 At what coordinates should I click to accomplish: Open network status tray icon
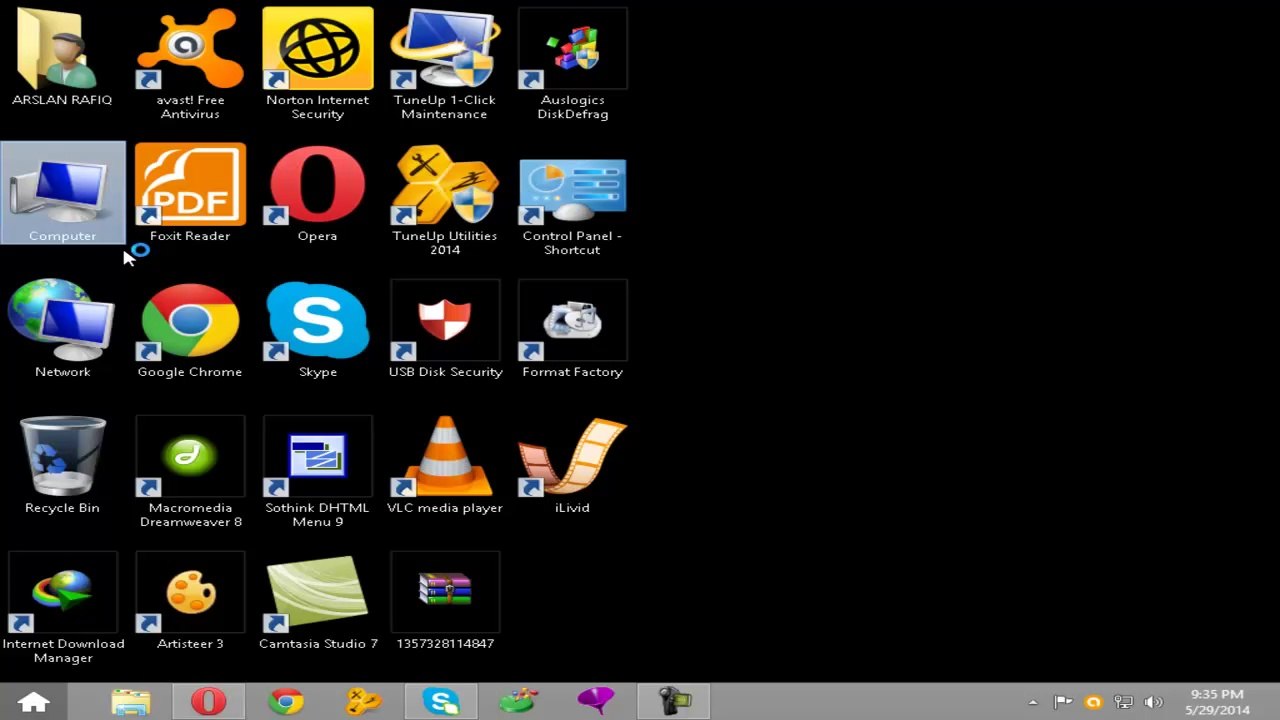(1123, 702)
